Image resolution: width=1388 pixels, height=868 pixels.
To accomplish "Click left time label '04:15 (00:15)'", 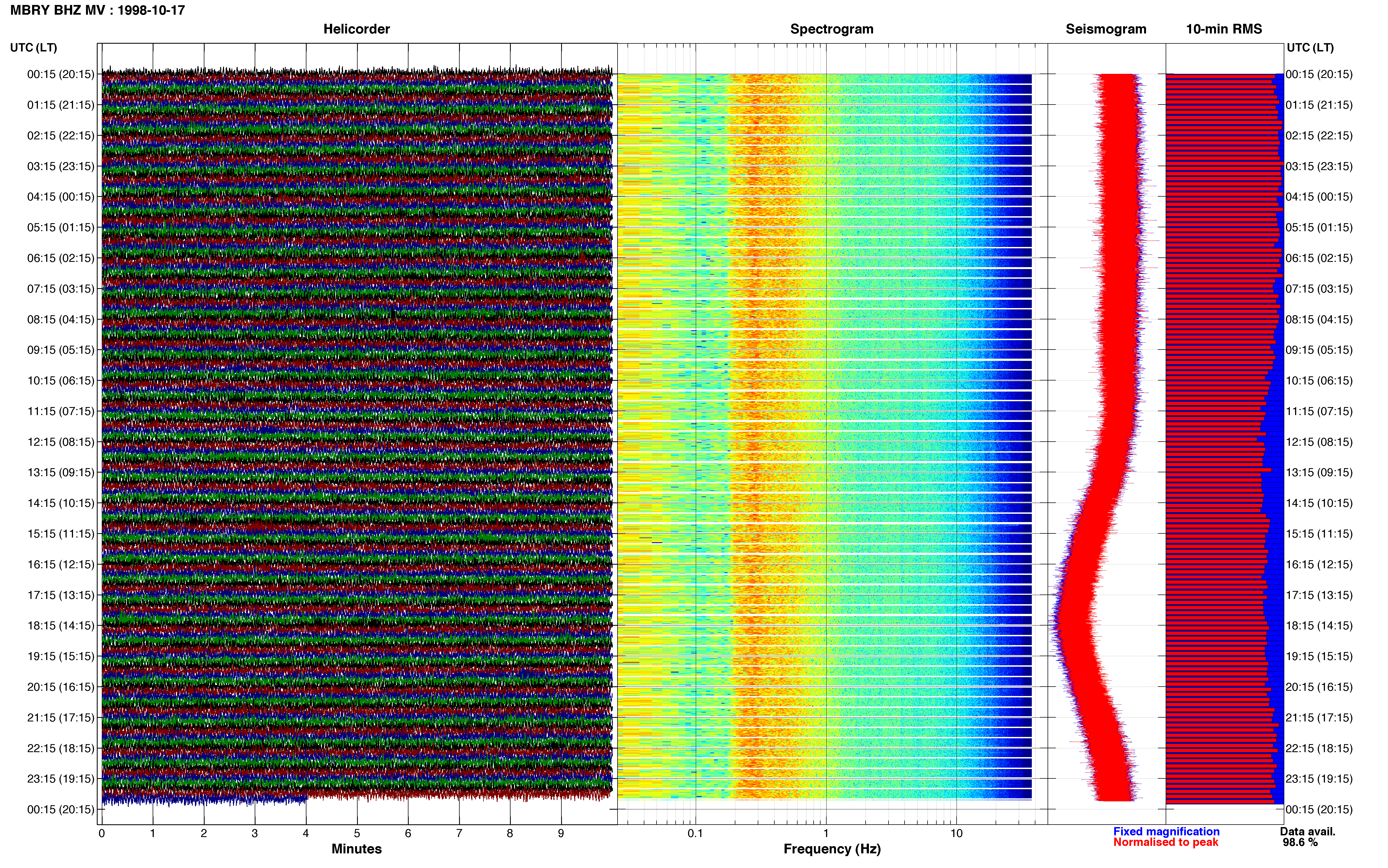I will pos(61,197).
